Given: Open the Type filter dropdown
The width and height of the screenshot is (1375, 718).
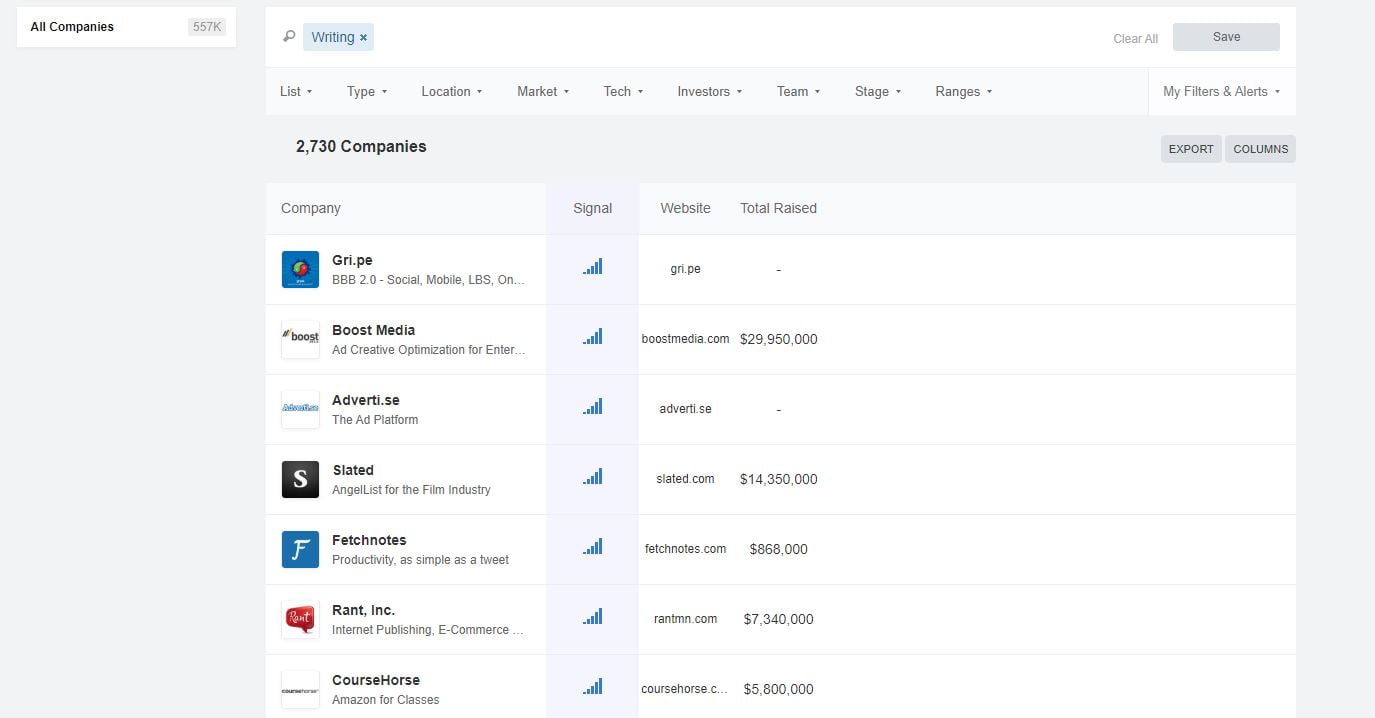Looking at the screenshot, I should pos(367,91).
